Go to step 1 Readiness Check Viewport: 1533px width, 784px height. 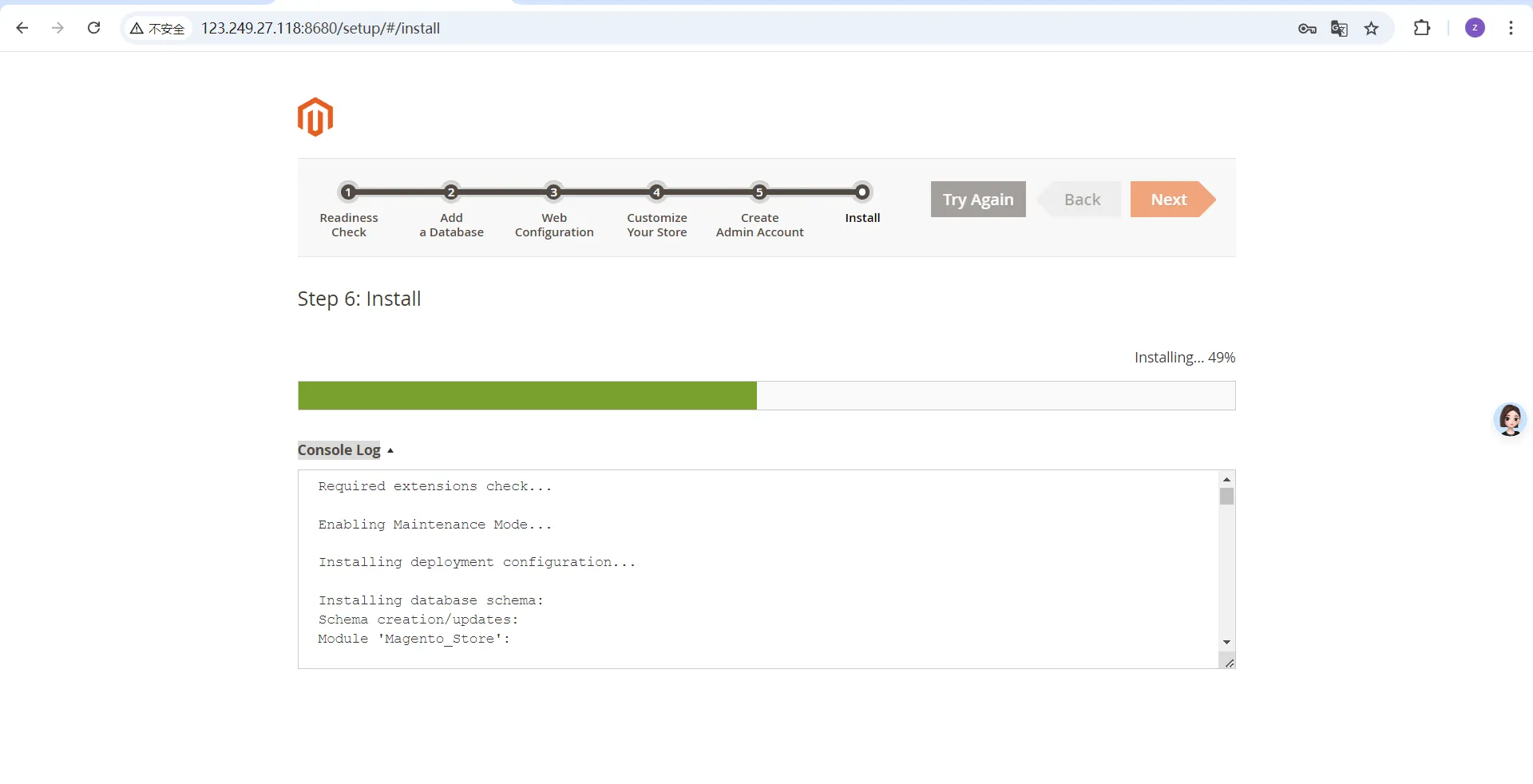coord(348,210)
